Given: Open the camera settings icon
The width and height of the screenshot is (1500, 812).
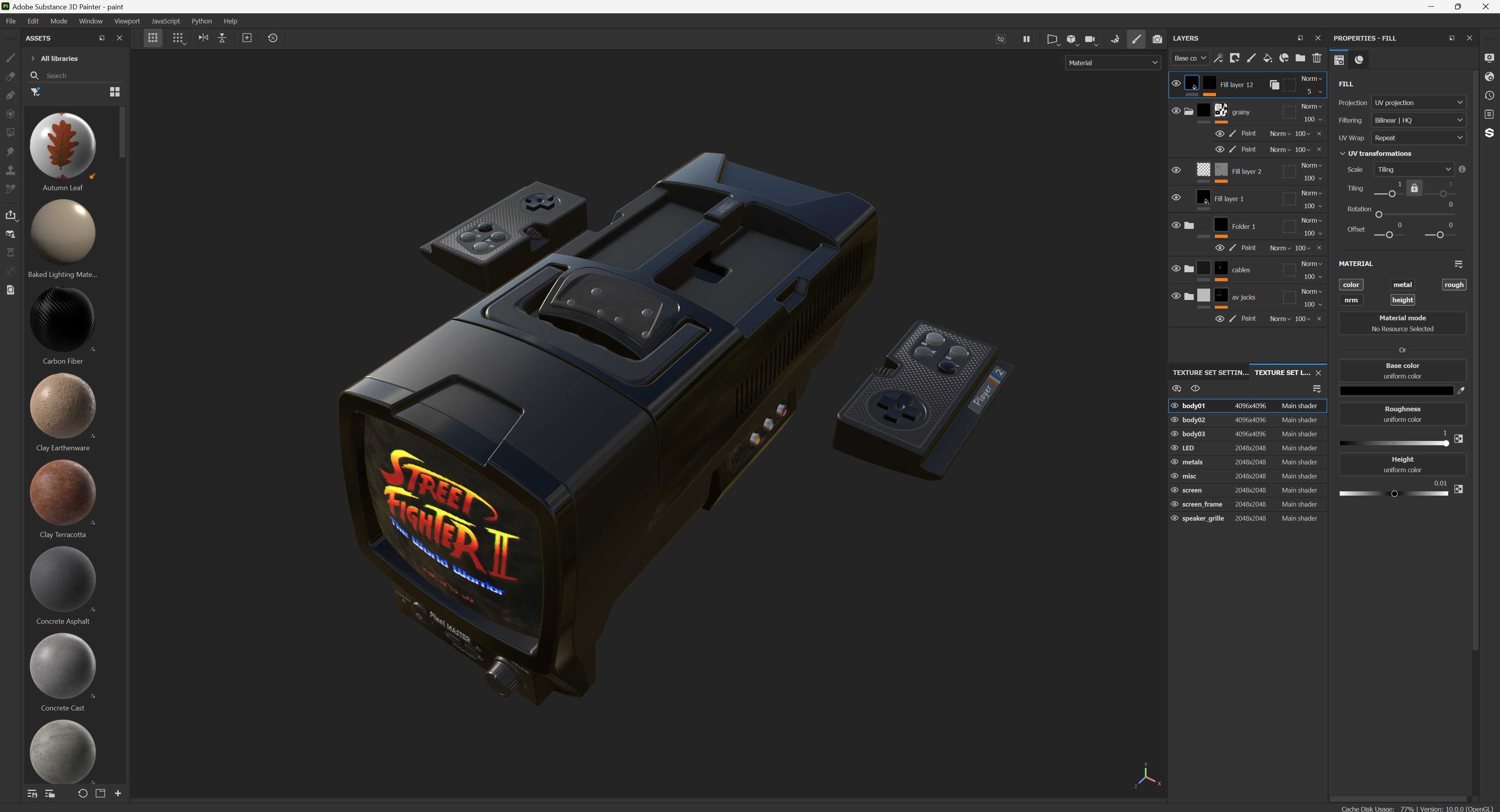Looking at the screenshot, I should click(x=1090, y=39).
